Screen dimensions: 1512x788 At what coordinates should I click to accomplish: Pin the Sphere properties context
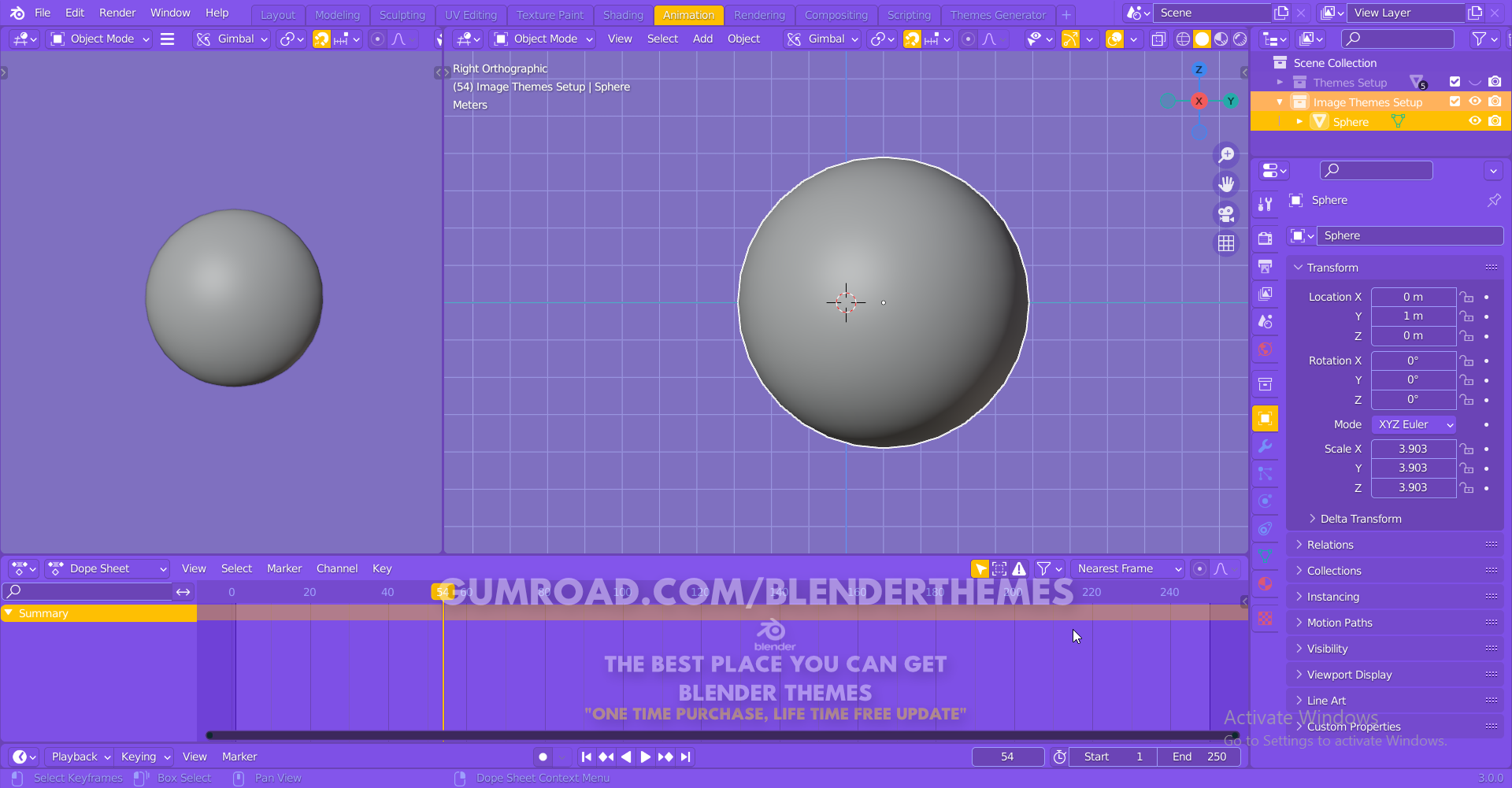1494,200
